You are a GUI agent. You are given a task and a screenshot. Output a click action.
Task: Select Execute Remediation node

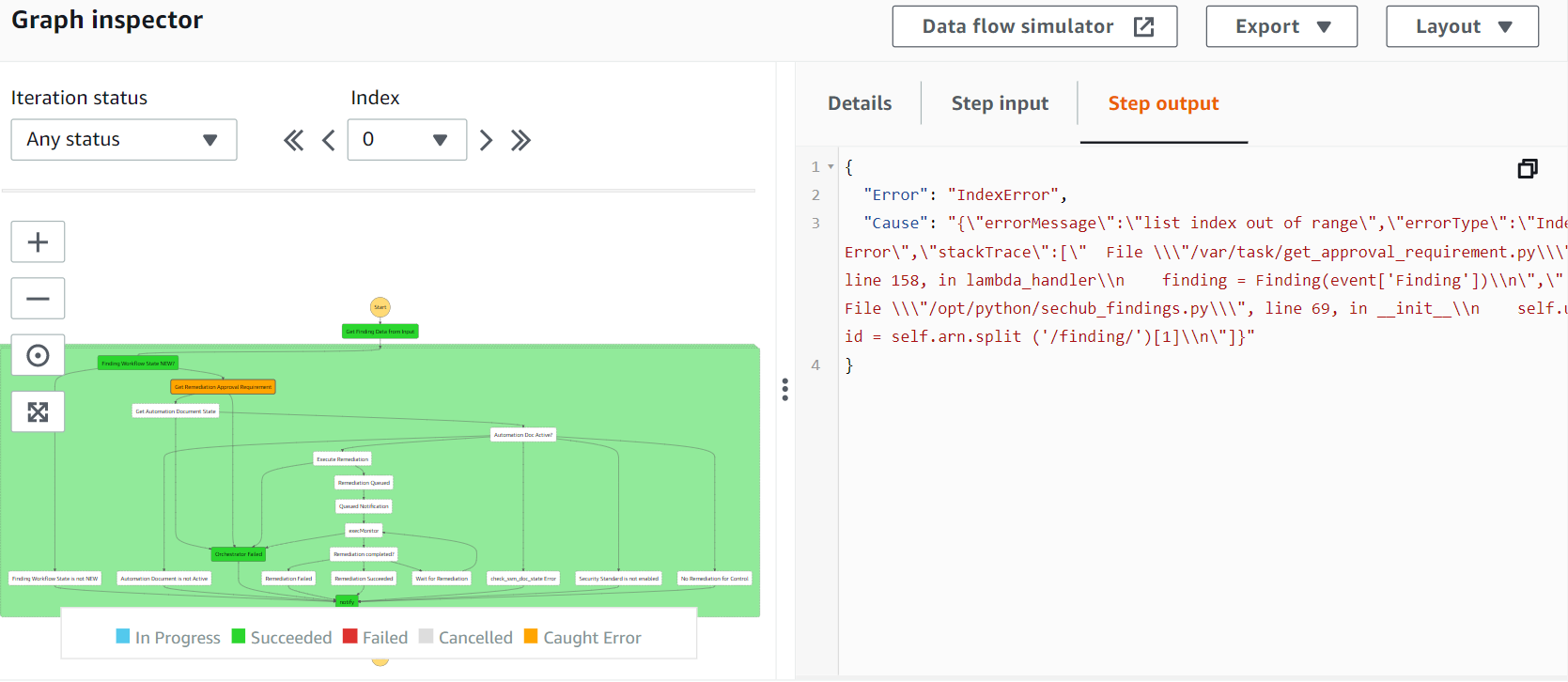(342, 459)
